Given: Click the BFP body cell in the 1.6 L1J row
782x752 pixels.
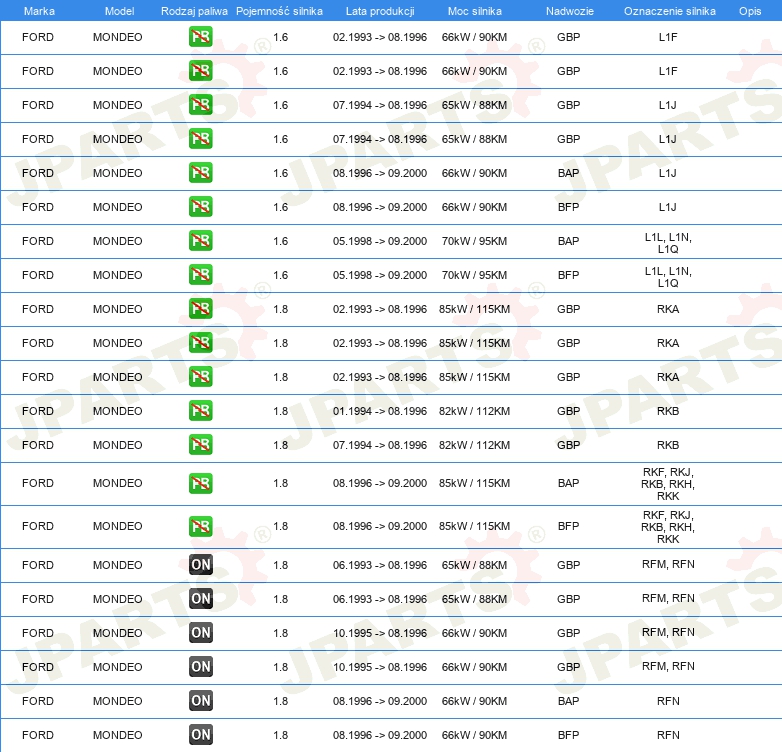Looking at the screenshot, I should pos(569,207).
